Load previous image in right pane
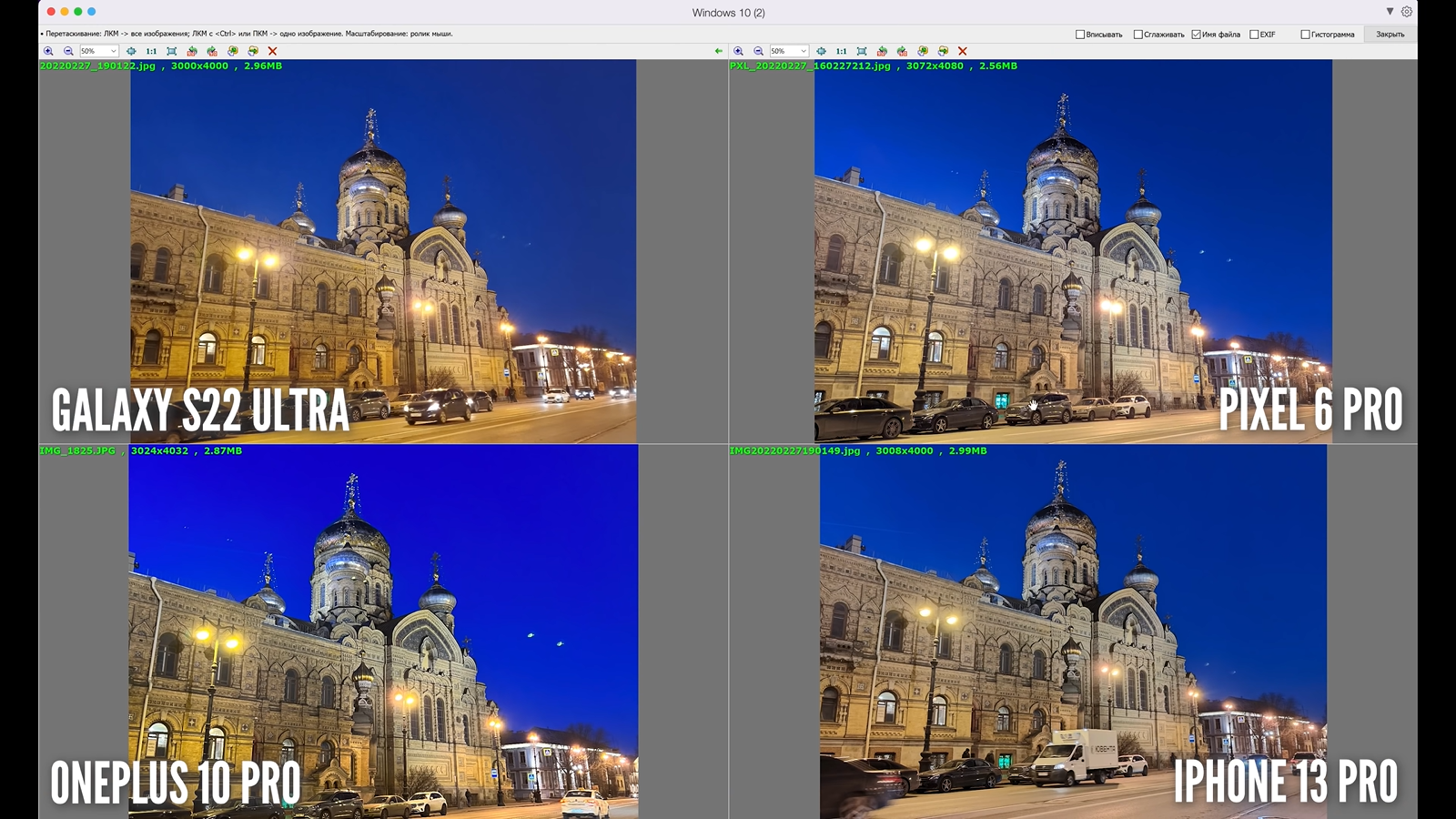The width and height of the screenshot is (1456, 819). (923, 51)
